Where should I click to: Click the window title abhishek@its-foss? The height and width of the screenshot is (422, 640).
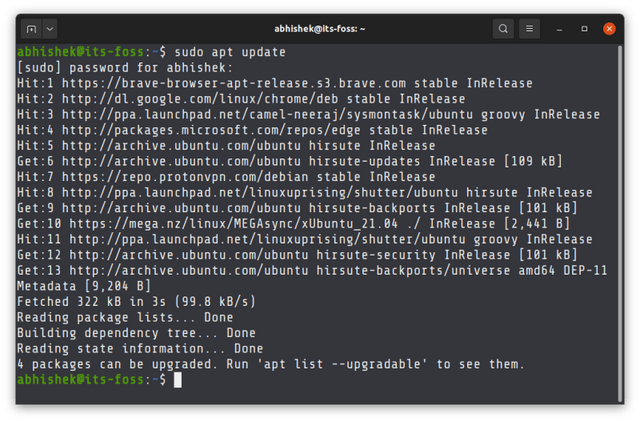(319, 29)
